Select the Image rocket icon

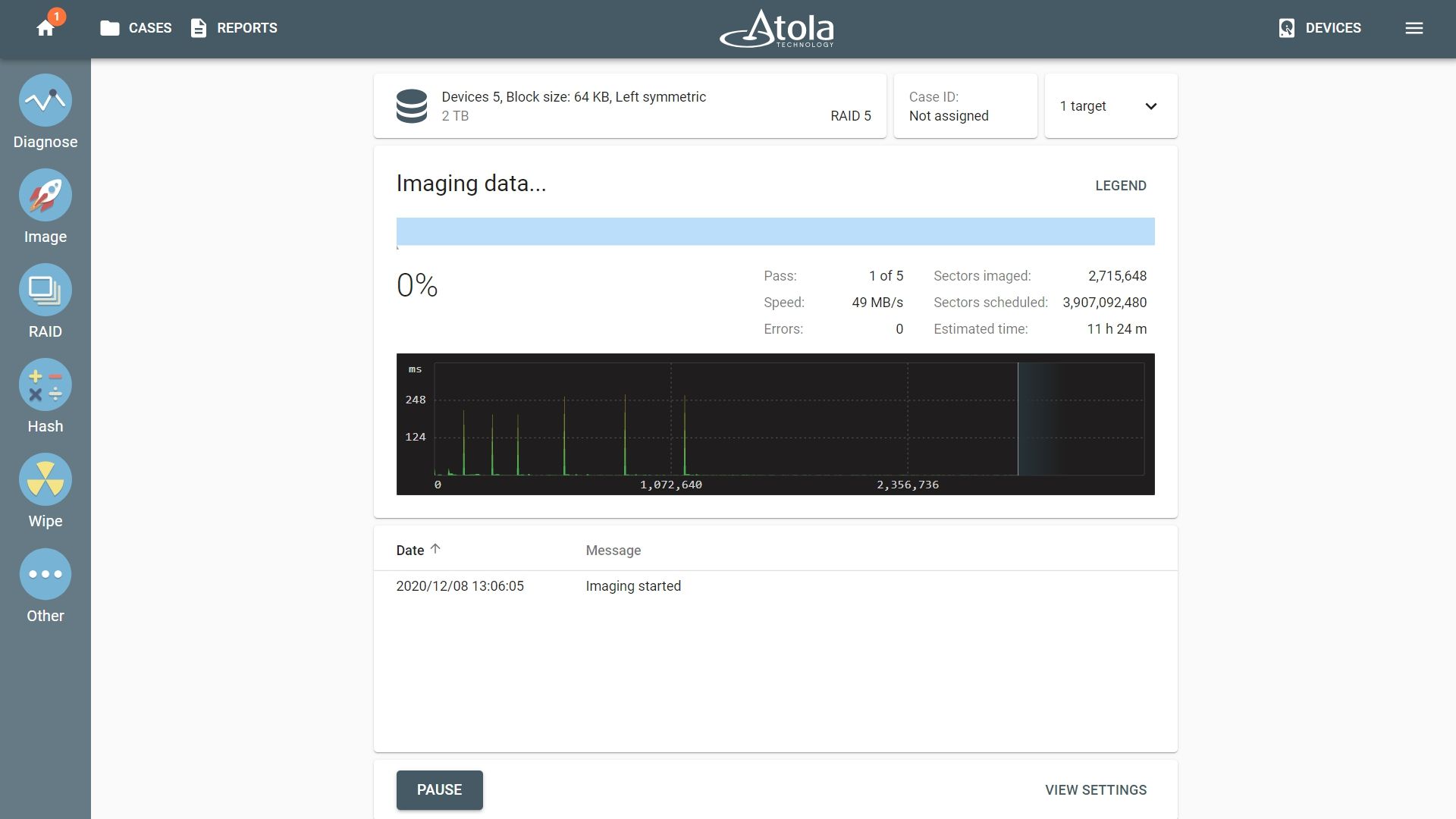pyautogui.click(x=45, y=195)
